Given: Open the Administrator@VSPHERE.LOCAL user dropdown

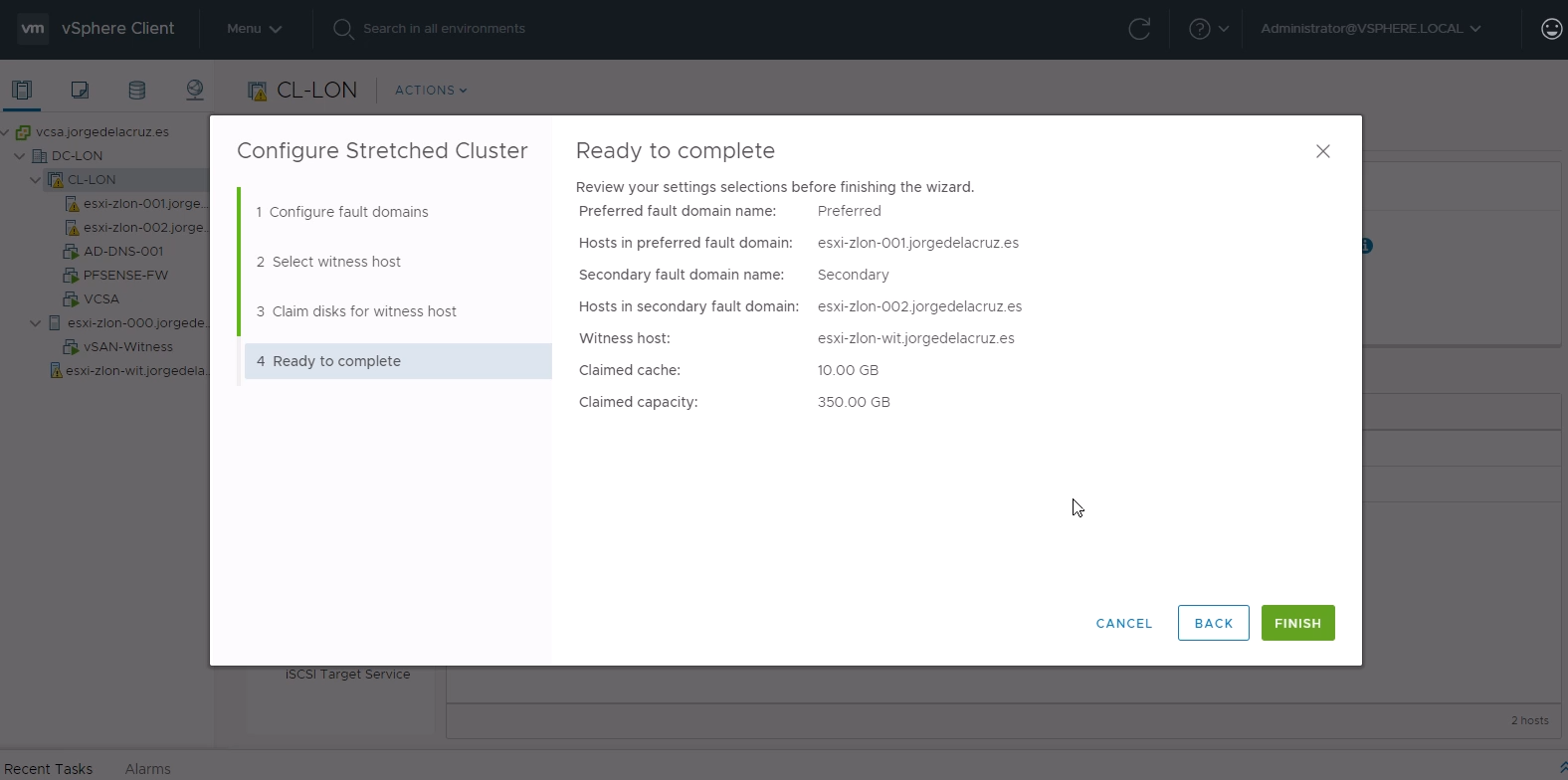Looking at the screenshot, I should (x=1371, y=29).
